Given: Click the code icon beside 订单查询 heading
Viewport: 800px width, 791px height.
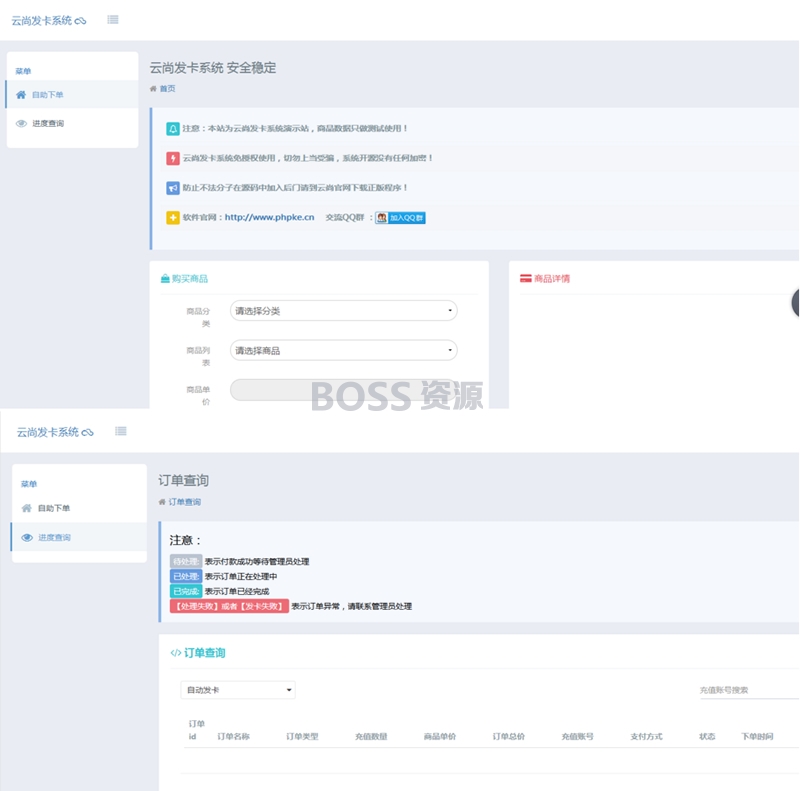Looking at the screenshot, I should (176, 653).
